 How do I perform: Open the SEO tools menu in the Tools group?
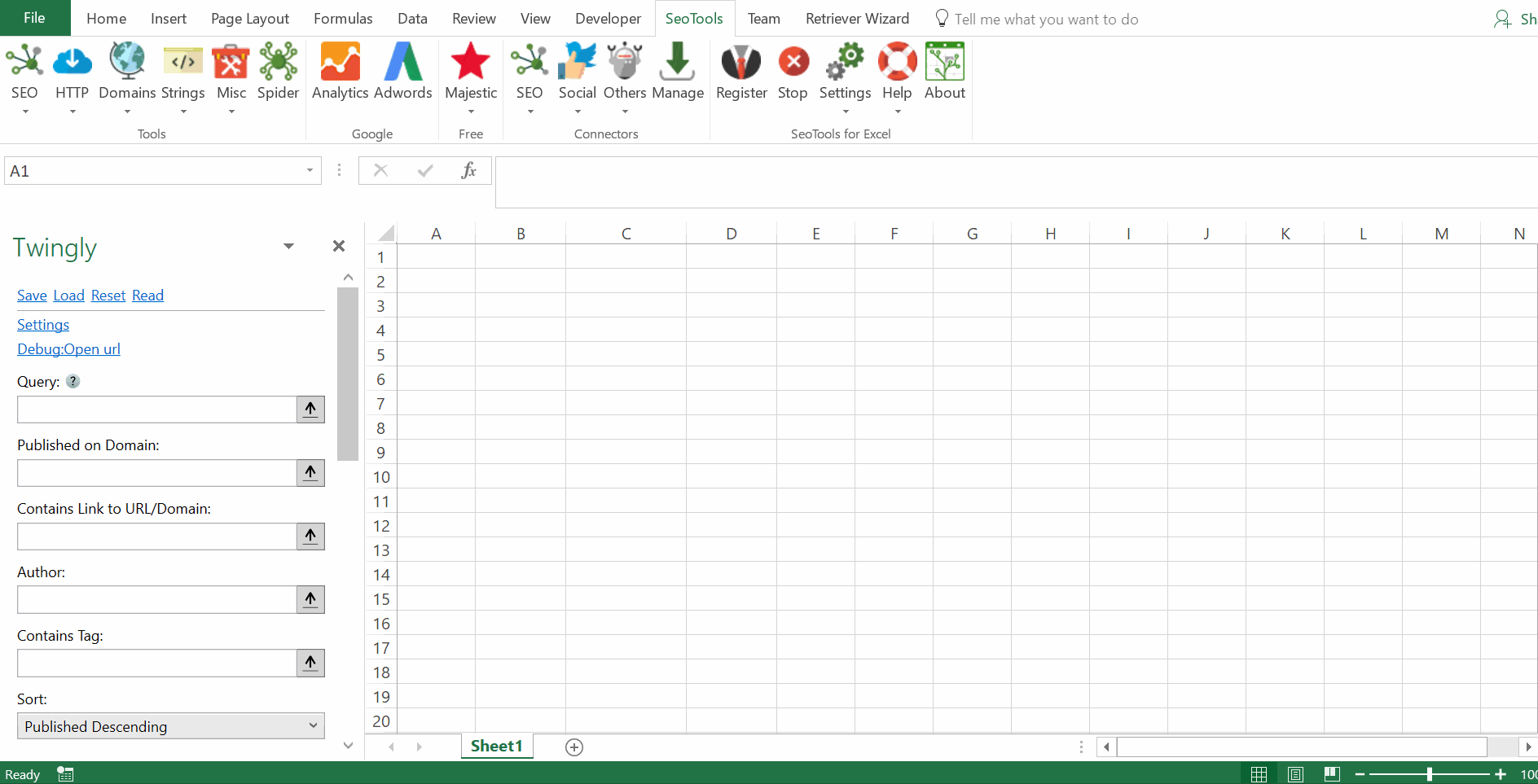[x=24, y=77]
